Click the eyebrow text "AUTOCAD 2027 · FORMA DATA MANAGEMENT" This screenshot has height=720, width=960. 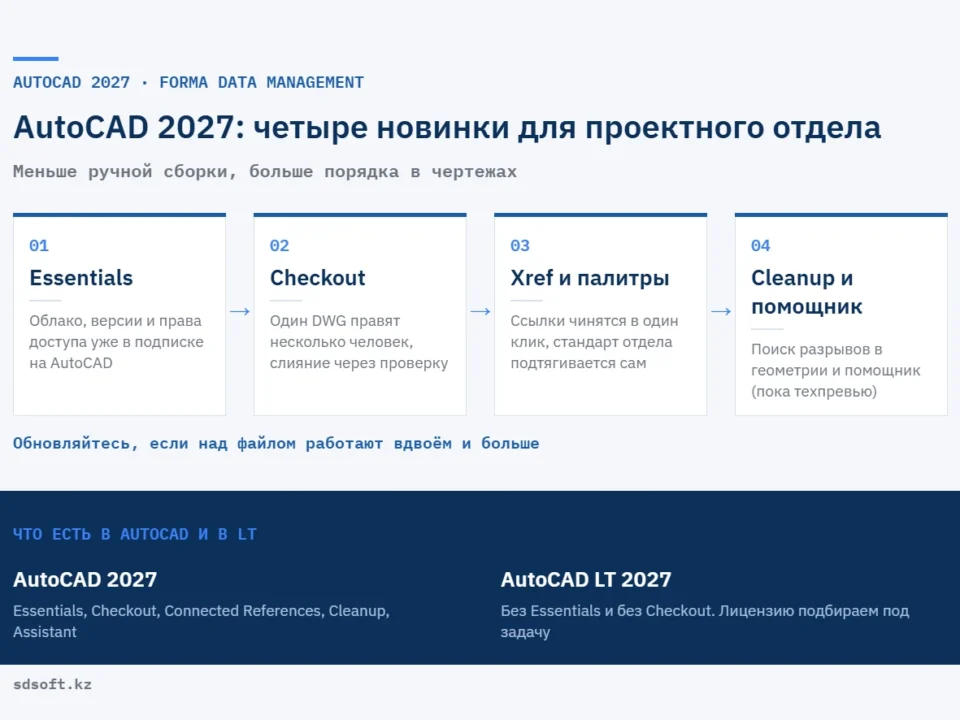(189, 83)
